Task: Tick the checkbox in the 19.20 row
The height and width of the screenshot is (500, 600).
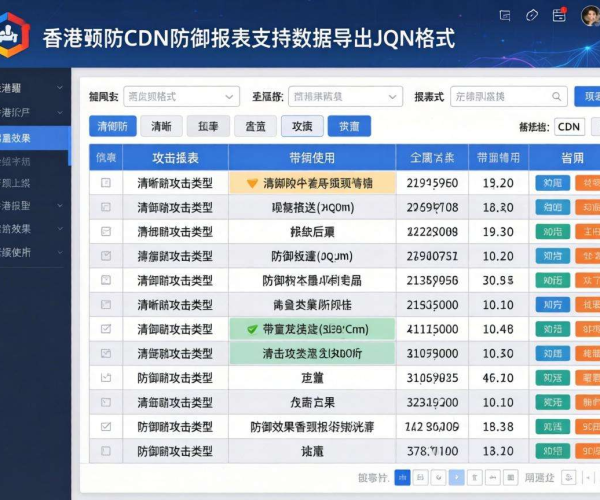Action: pyautogui.click(x=106, y=183)
